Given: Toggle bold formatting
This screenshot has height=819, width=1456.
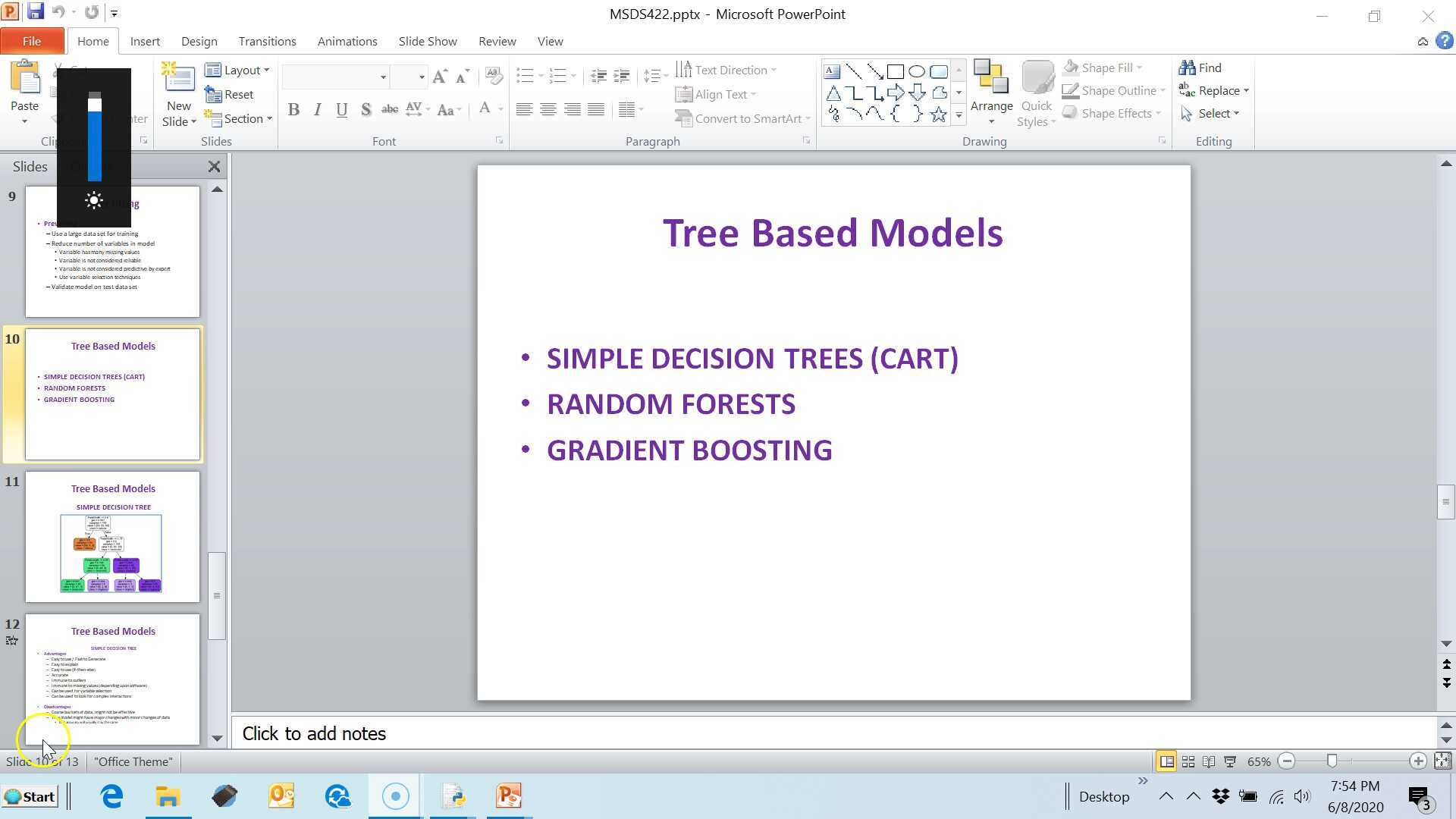Looking at the screenshot, I should coord(293,109).
